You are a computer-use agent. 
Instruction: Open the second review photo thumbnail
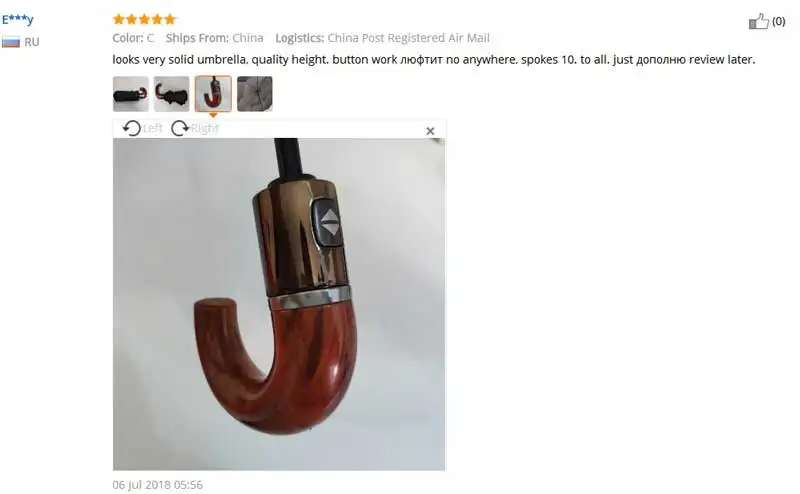[x=171, y=94]
